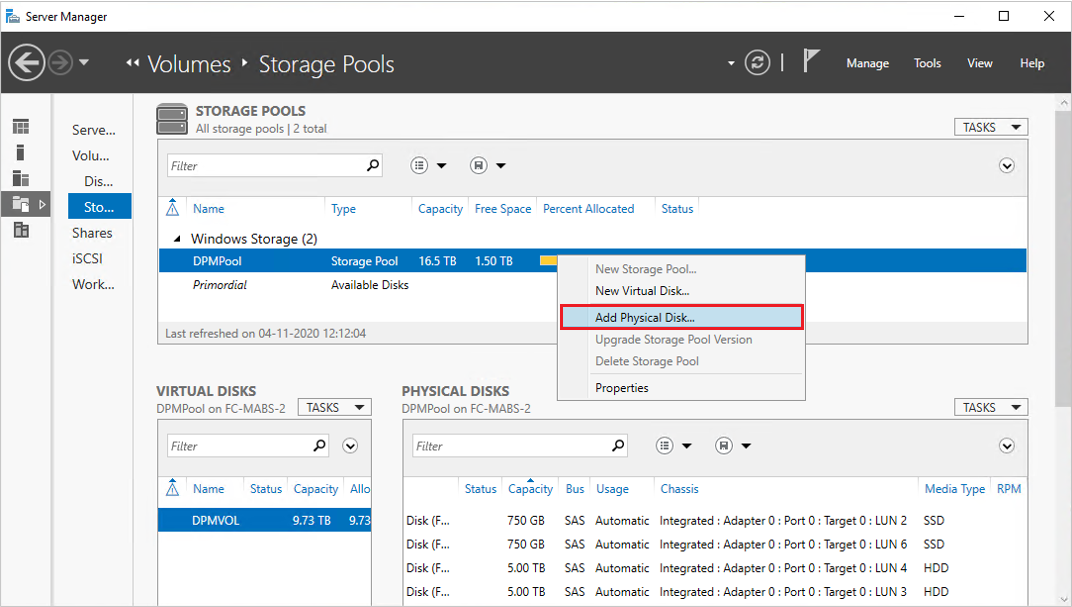Open the Manage menu

[867, 63]
